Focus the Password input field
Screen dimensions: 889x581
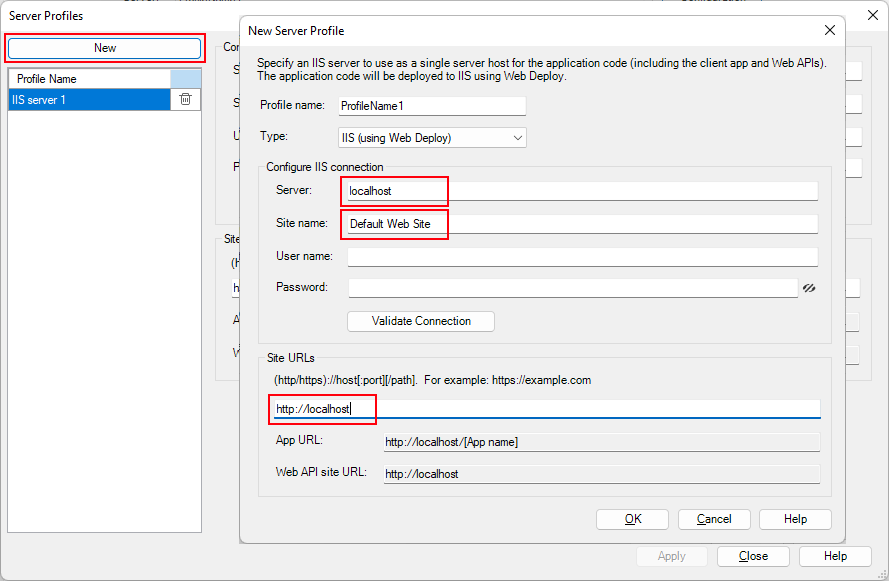(572, 288)
